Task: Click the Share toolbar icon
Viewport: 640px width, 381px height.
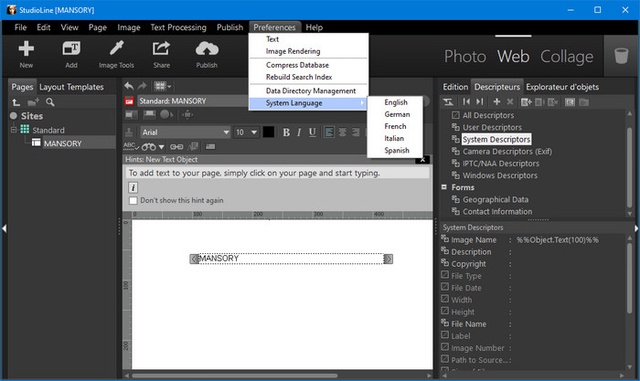Action: tap(161, 49)
